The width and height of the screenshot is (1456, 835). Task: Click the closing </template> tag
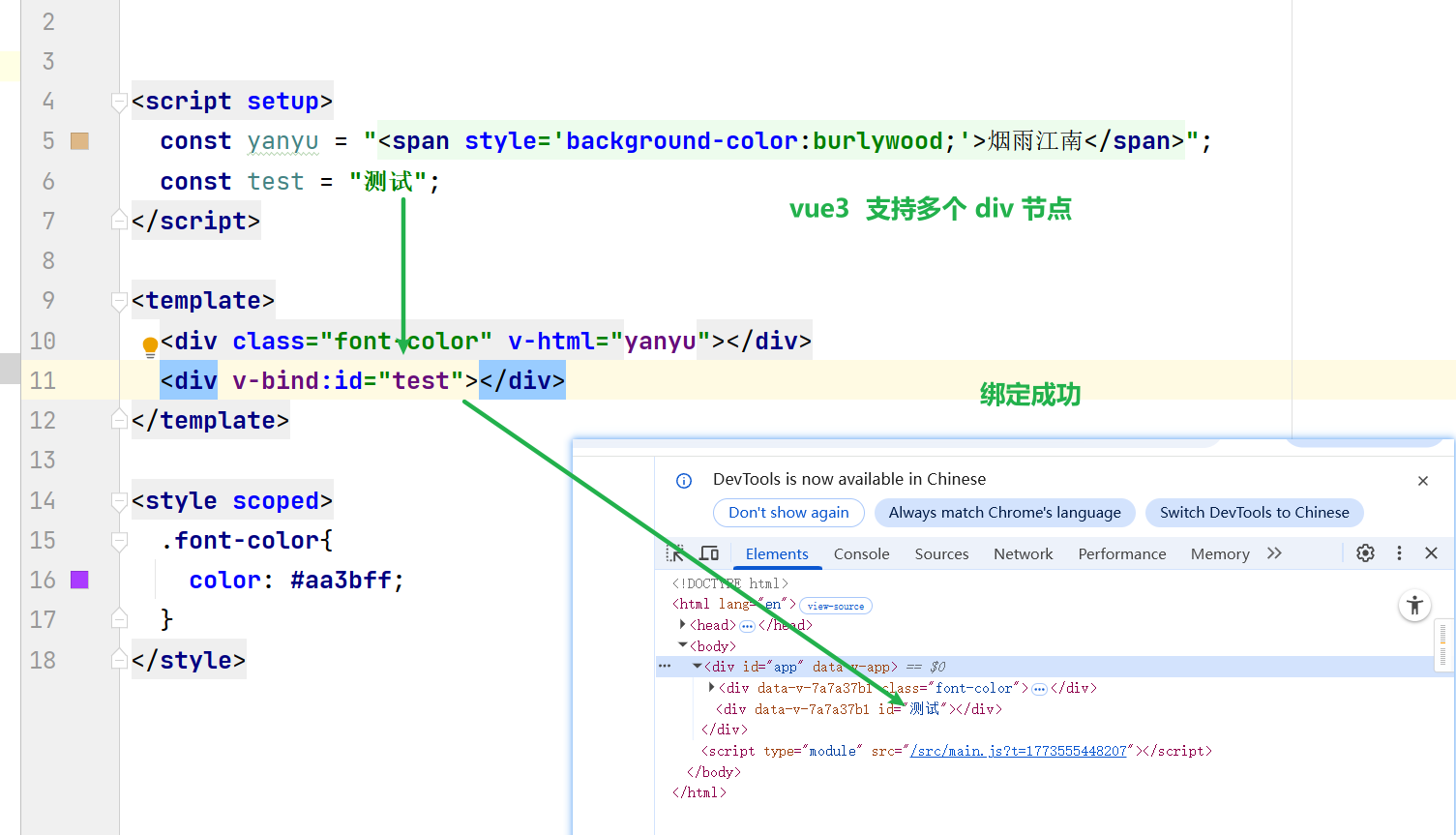210,420
